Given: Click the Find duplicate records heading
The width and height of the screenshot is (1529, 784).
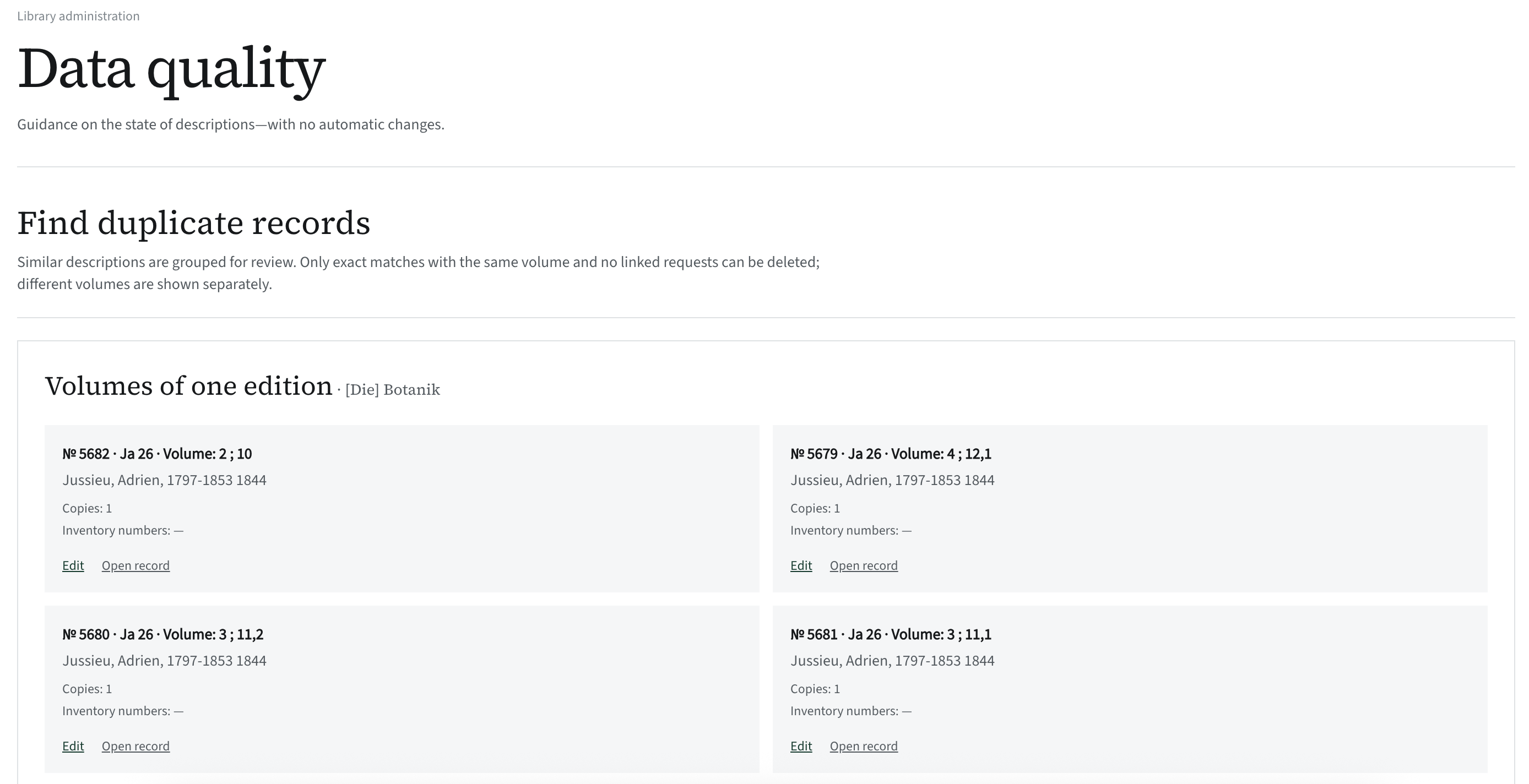Looking at the screenshot, I should click(x=193, y=223).
